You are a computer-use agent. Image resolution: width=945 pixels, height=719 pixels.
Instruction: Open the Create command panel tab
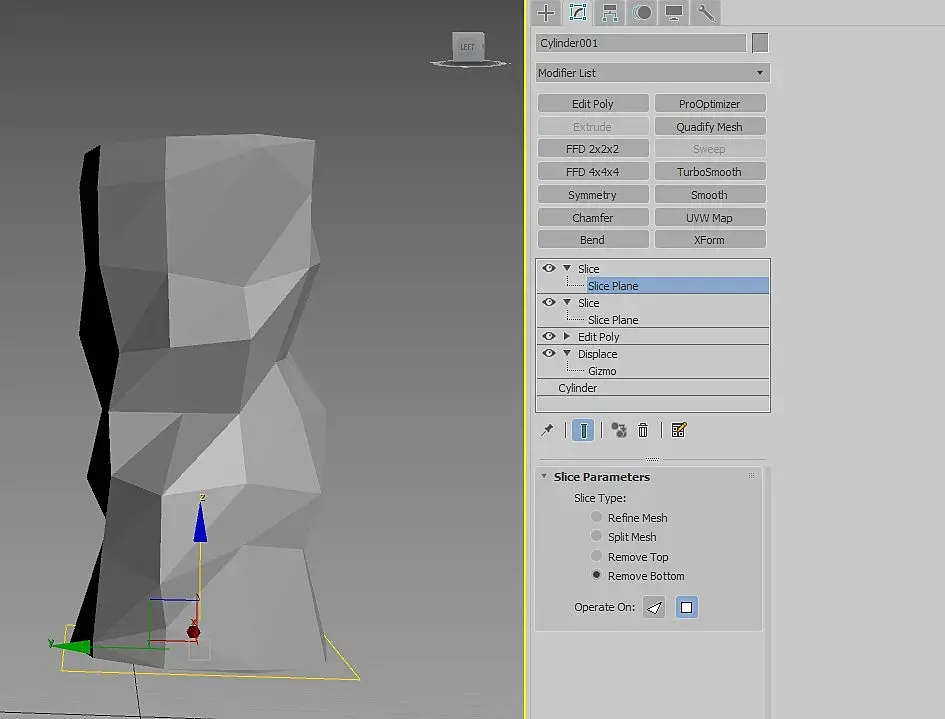[x=546, y=13]
